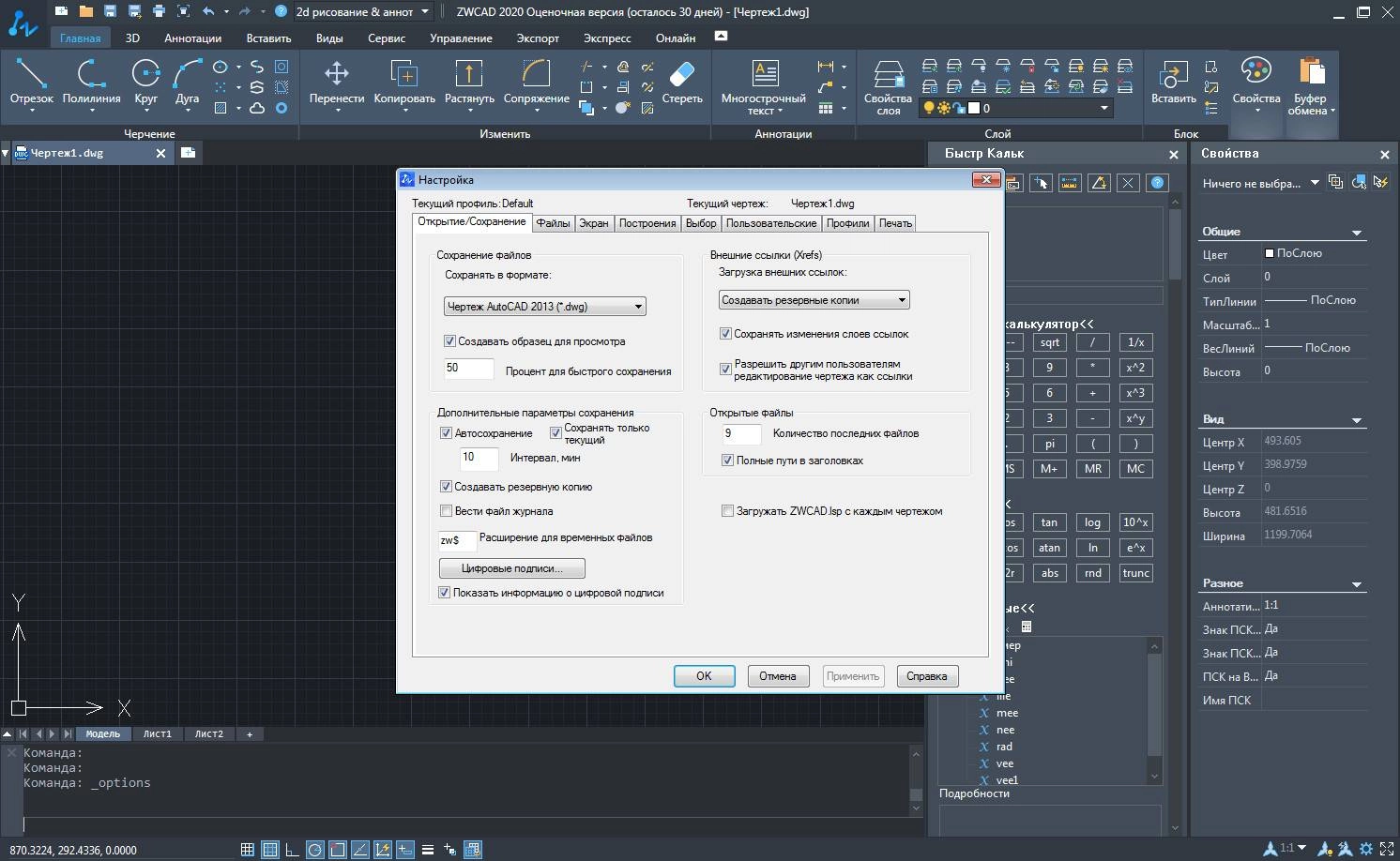
Task: Toggle Сохранять только текущий checkbox
Action: [555, 433]
